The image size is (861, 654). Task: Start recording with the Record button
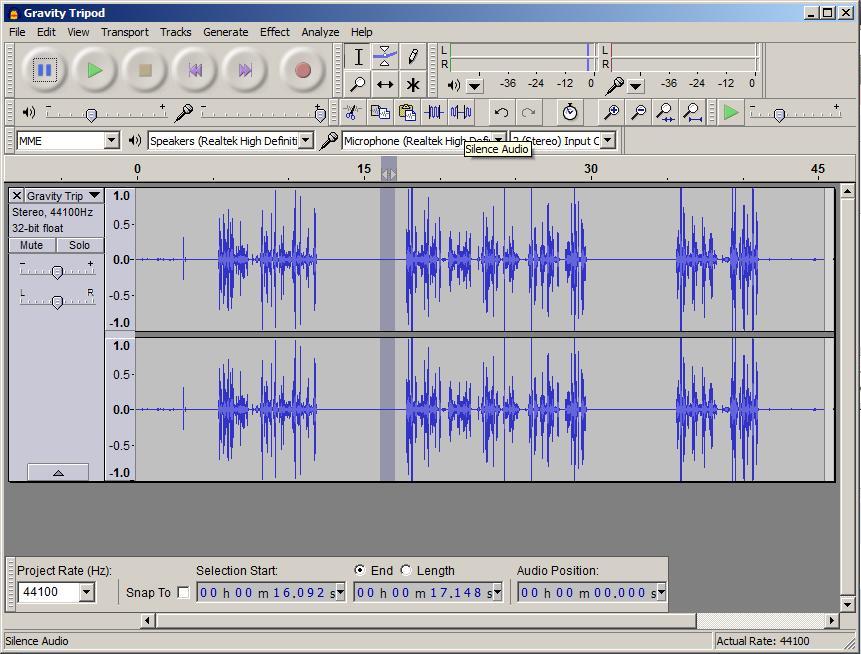coord(303,70)
